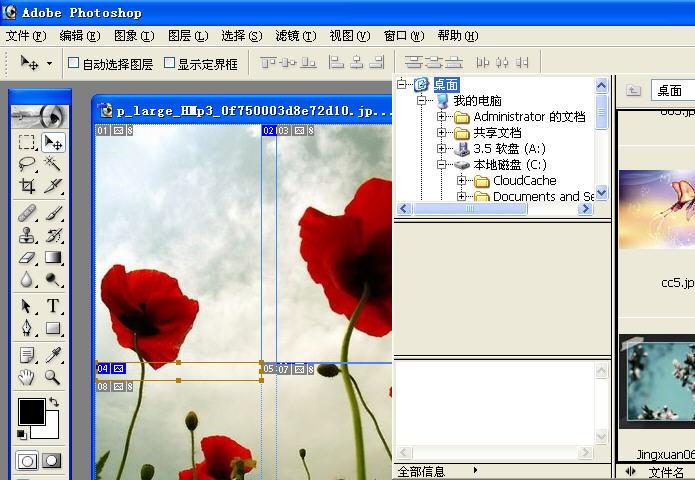Switch to Standard mode editing
This screenshot has height=480, width=695.
click(x=27, y=461)
